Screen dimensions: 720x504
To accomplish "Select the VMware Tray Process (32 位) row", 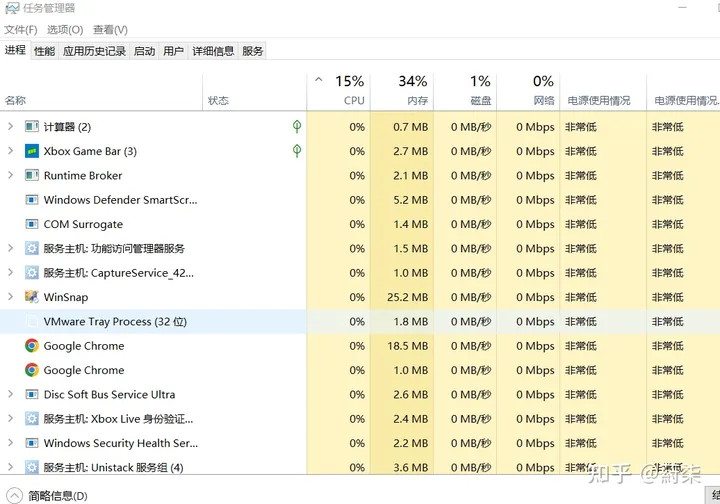I will 360,321.
